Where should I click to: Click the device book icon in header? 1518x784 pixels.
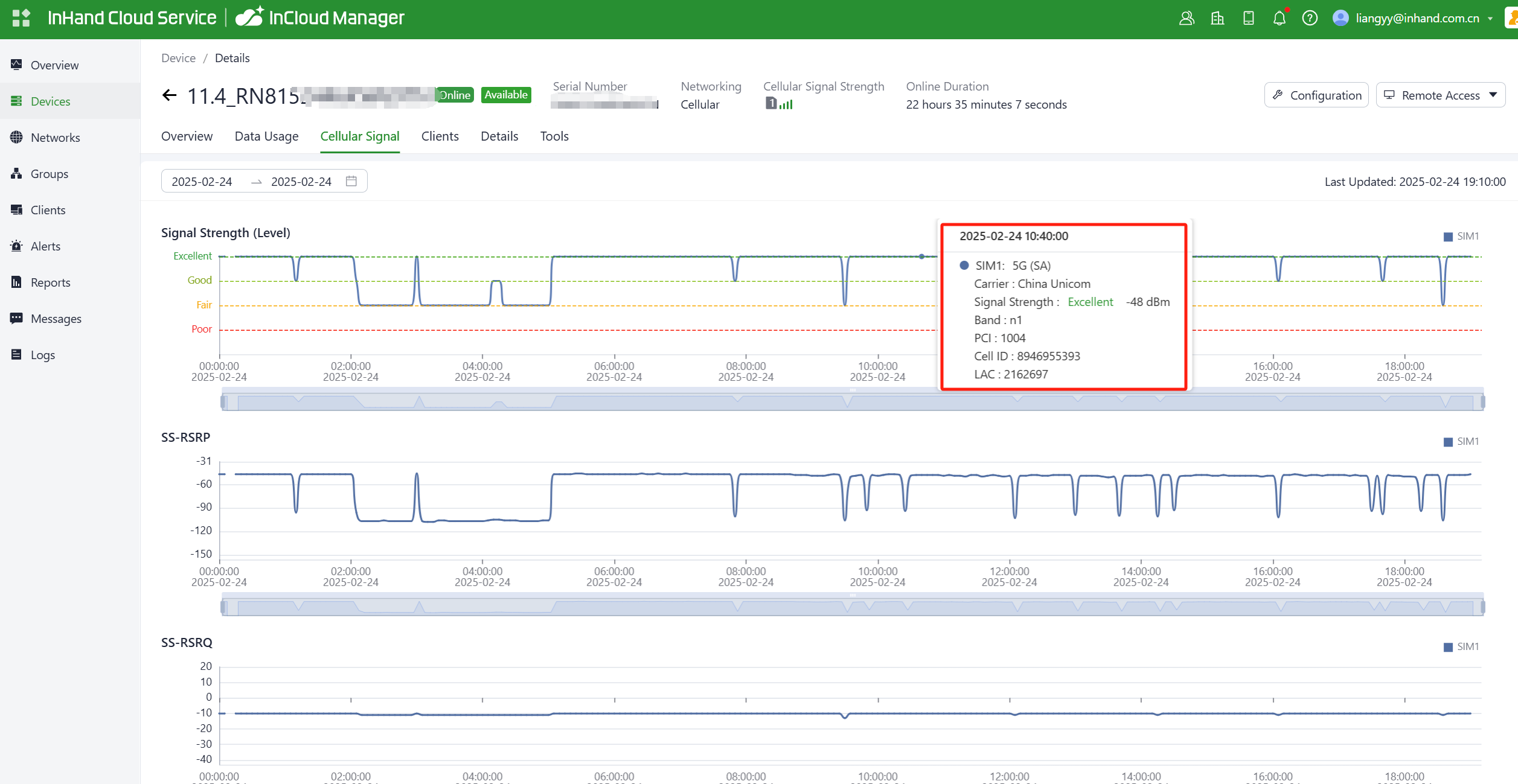pos(1248,18)
